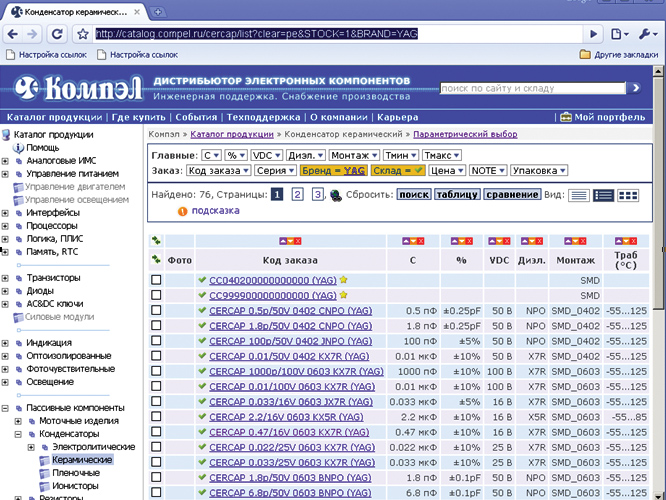Image resolution: width=666 pixels, height=500 pixels.
Task: Switch to the grid view icon
Action: [x=628, y=195]
